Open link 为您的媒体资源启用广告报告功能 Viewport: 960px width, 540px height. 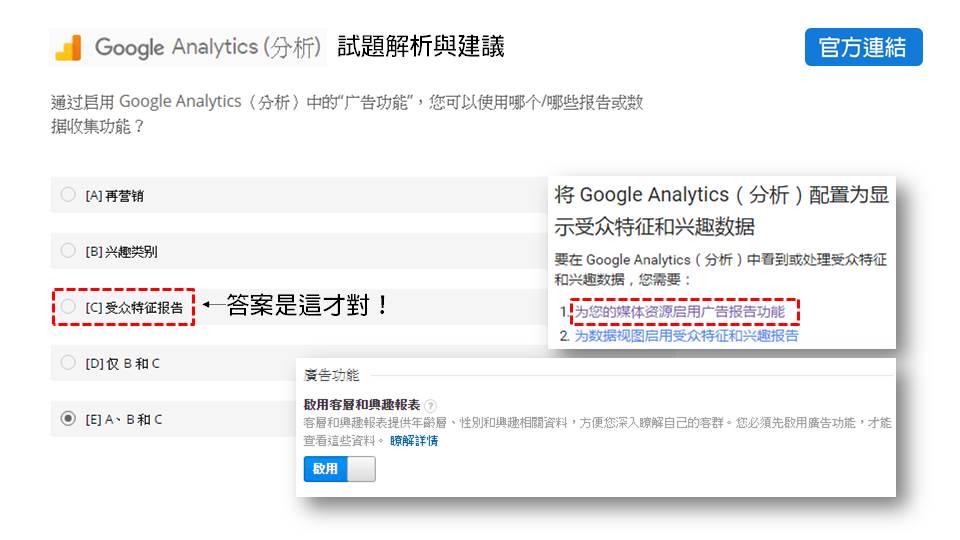(686, 312)
